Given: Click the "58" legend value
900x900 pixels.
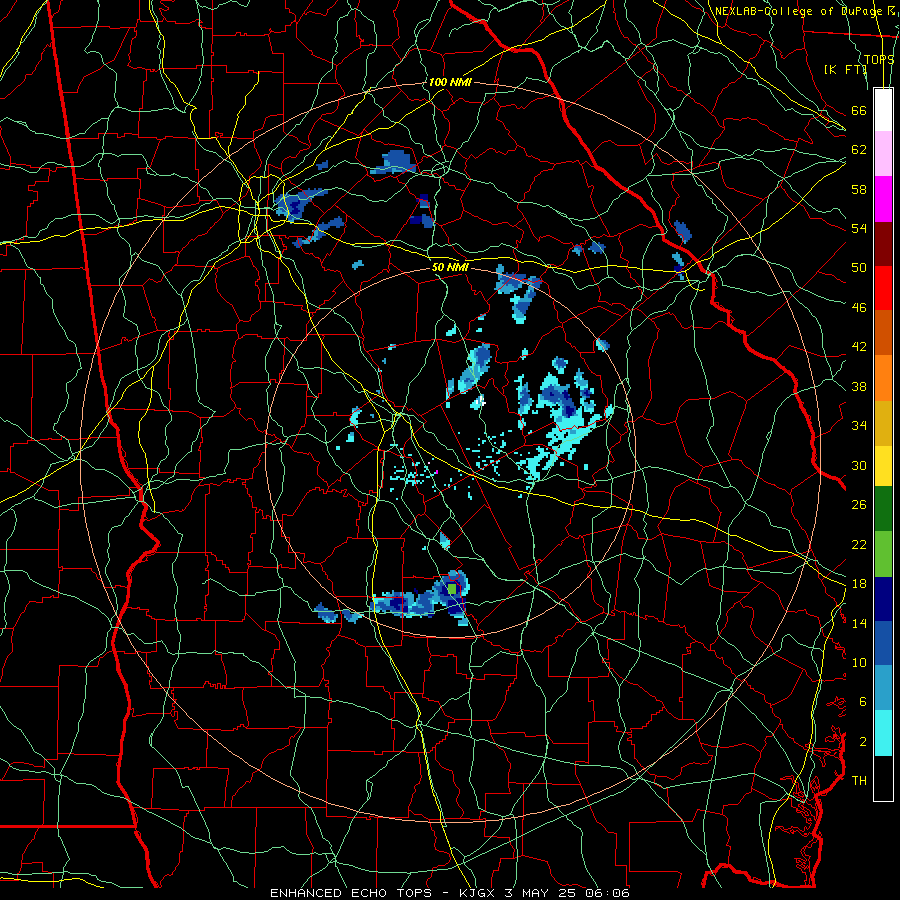Looking at the screenshot, I should coord(859,189).
